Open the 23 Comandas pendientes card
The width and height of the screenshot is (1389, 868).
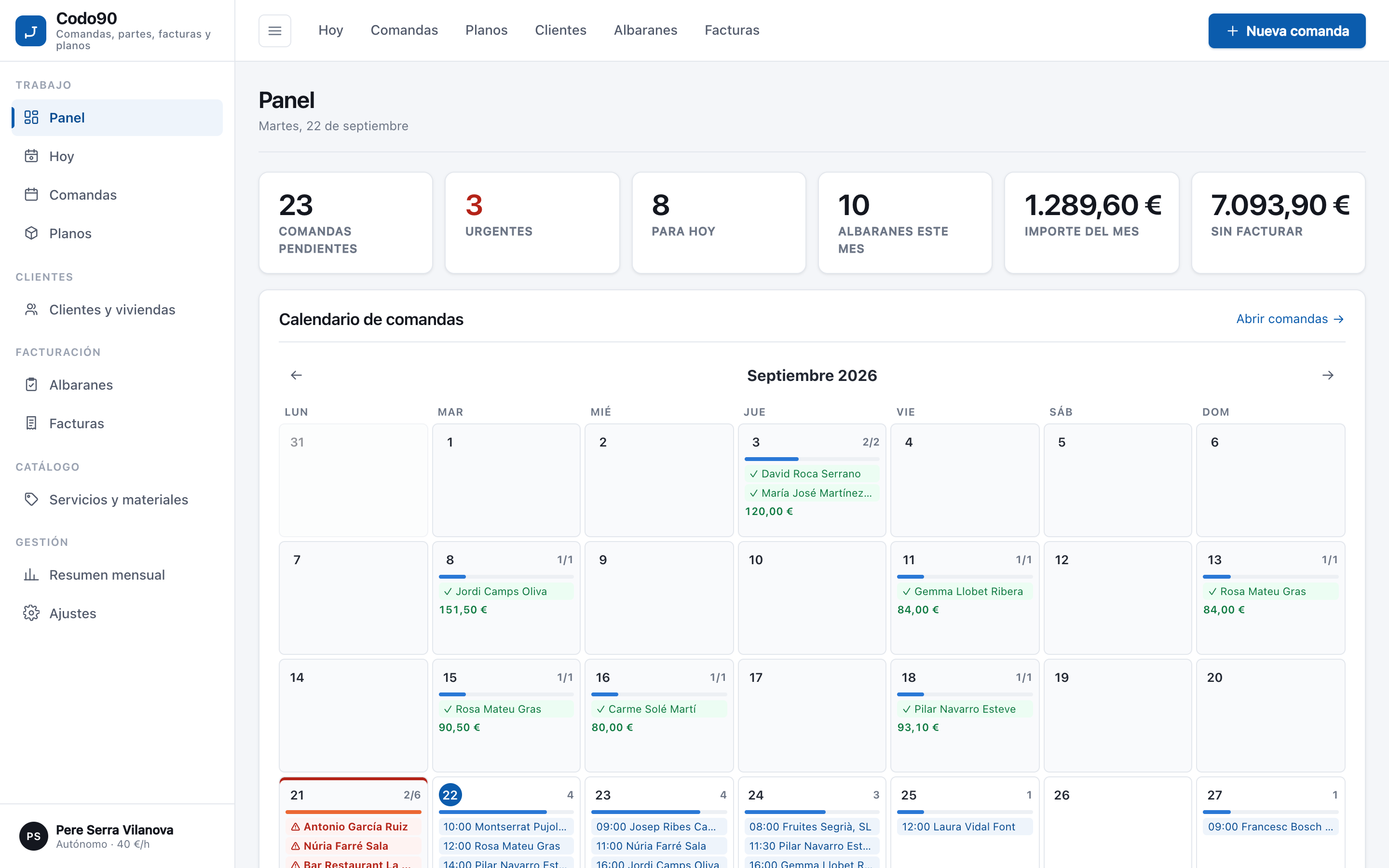tap(345, 223)
